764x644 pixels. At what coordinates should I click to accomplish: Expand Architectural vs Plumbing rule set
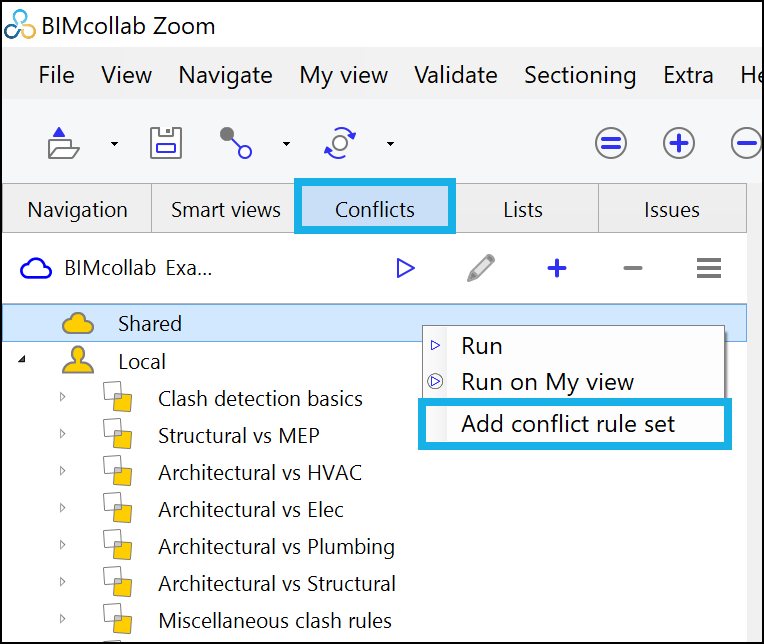(62, 545)
